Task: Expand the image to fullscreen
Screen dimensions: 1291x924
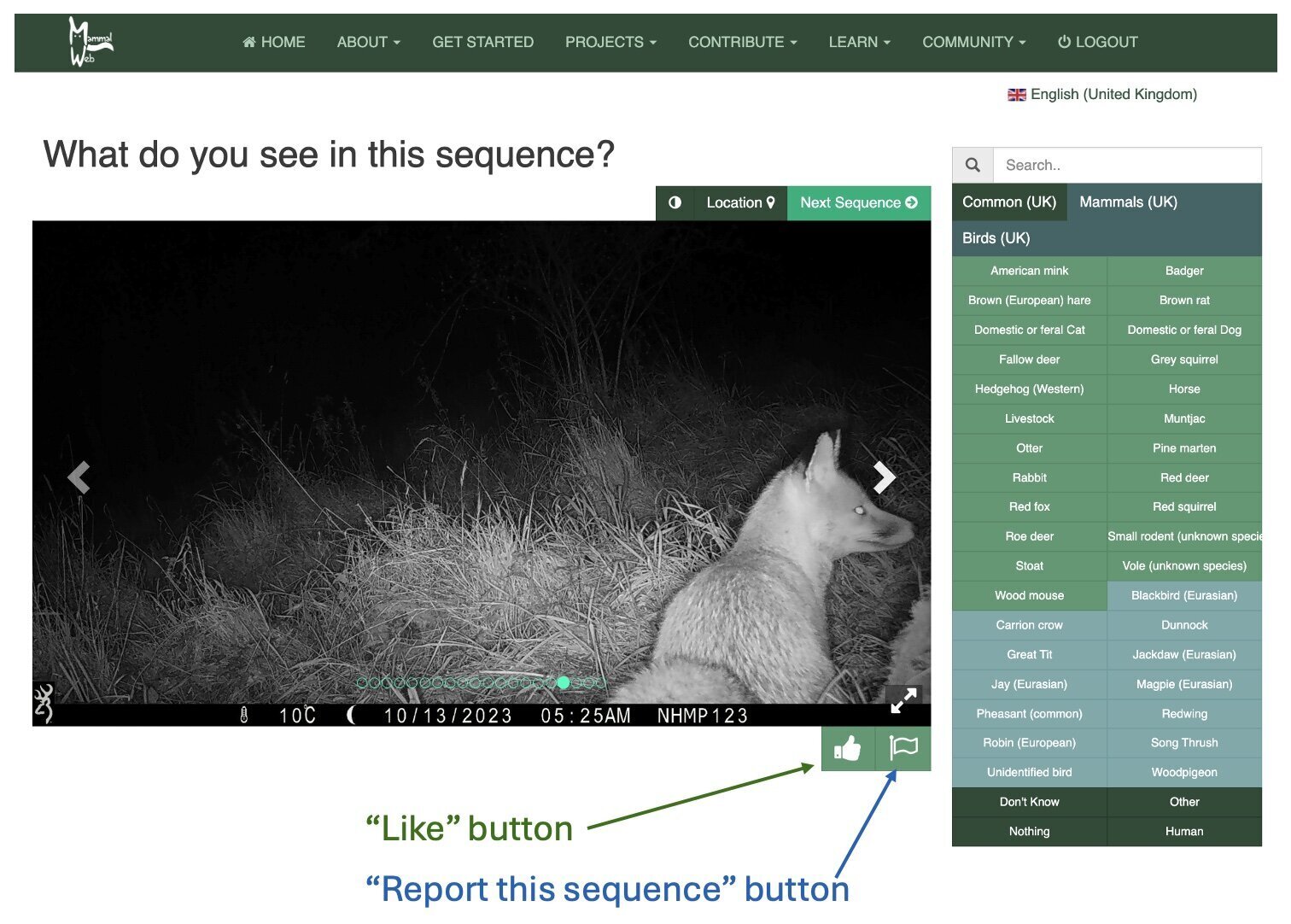Action: [x=903, y=700]
